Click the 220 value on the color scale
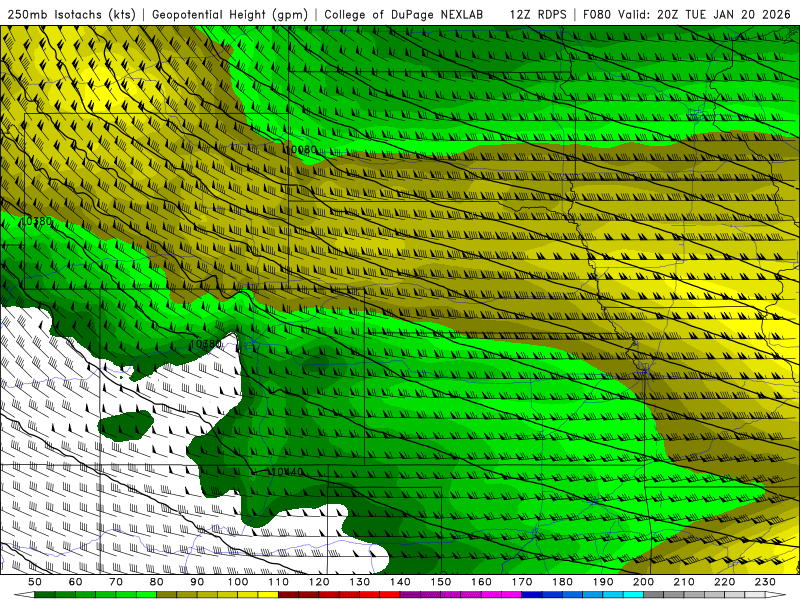Image resolution: width=800 pixels, height=600 pixels. pyautogui.click(x=724, y=582)
